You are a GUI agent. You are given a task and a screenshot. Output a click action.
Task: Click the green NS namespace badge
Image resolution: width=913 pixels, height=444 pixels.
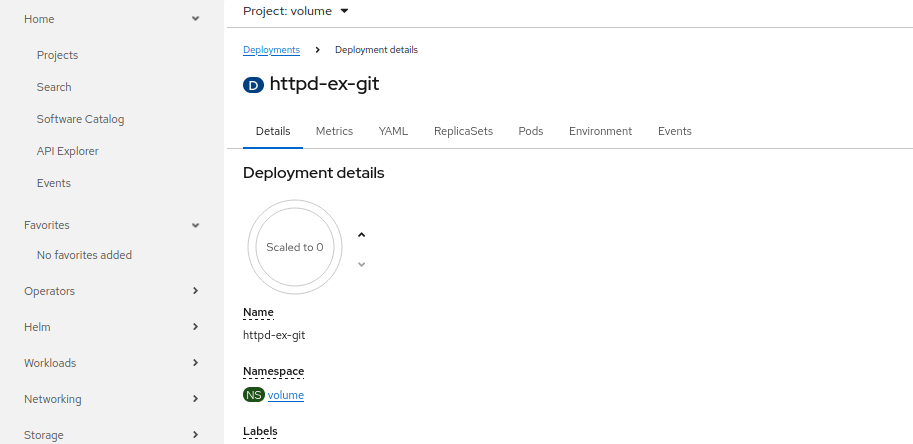[x=254, y=395]
